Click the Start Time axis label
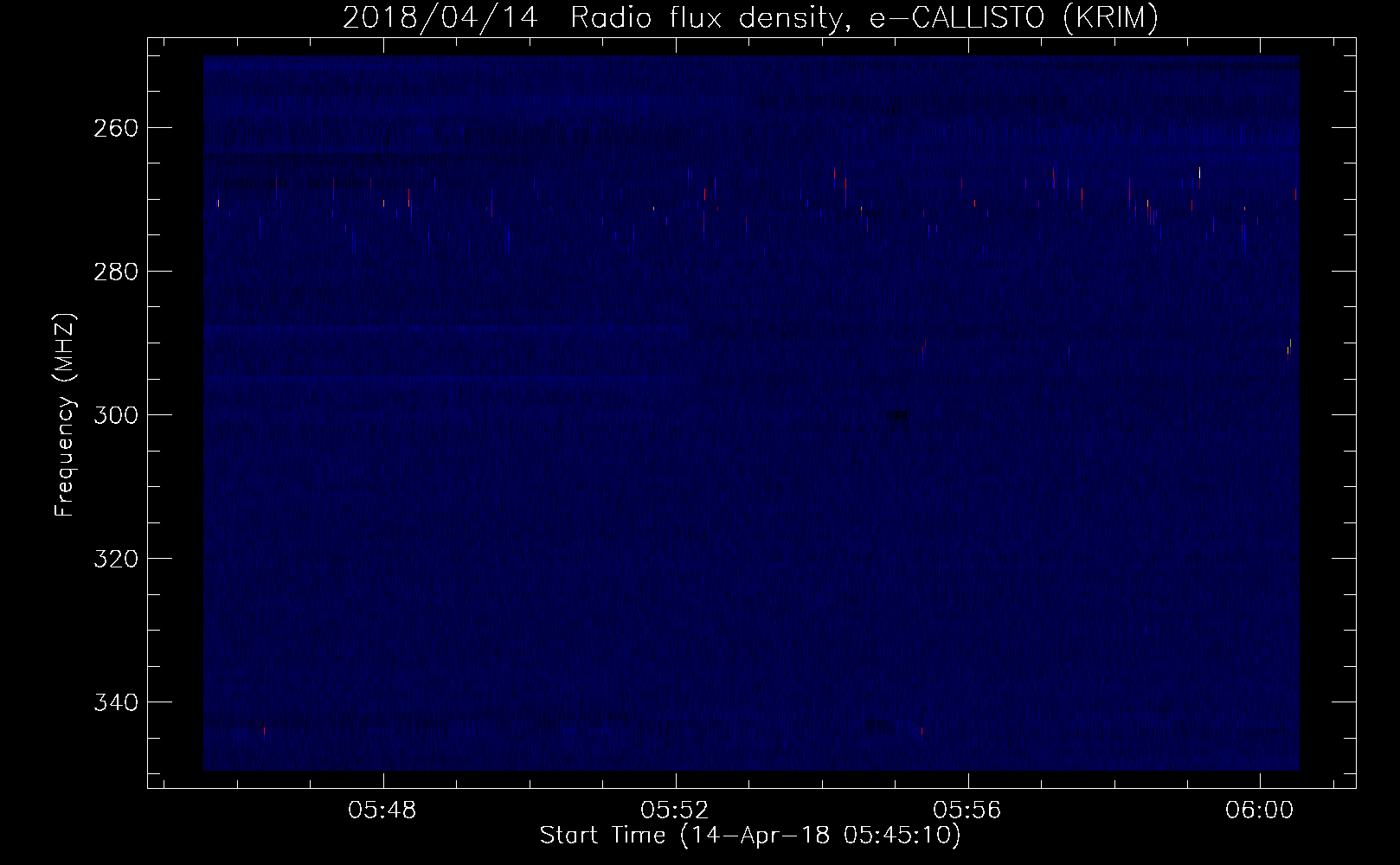Image resolution: width=1400 pixels, height=865 pixels. 750,836
